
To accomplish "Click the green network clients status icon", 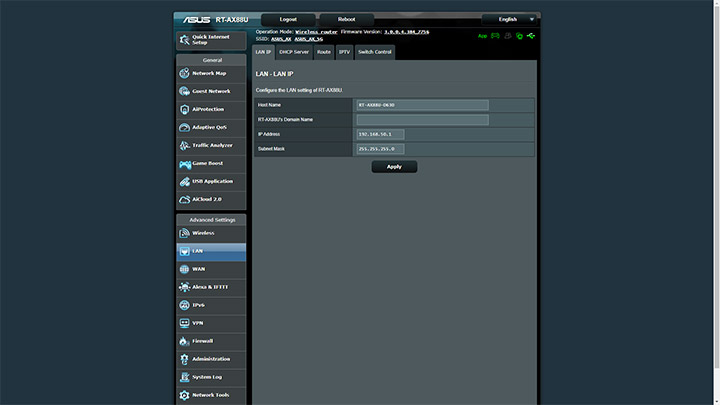I will click(519, 36).
